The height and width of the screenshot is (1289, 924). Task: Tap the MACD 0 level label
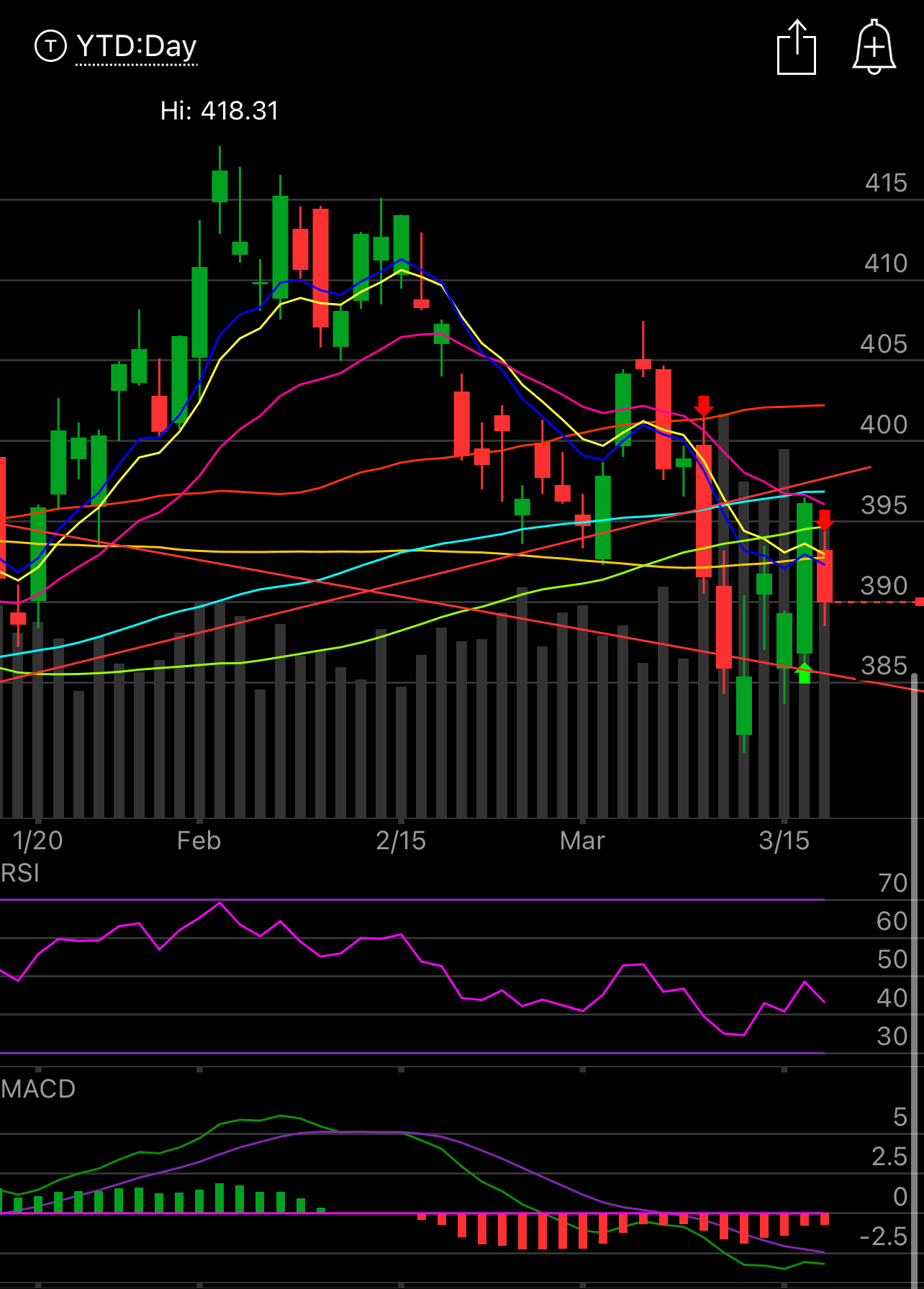point(900,1197)
